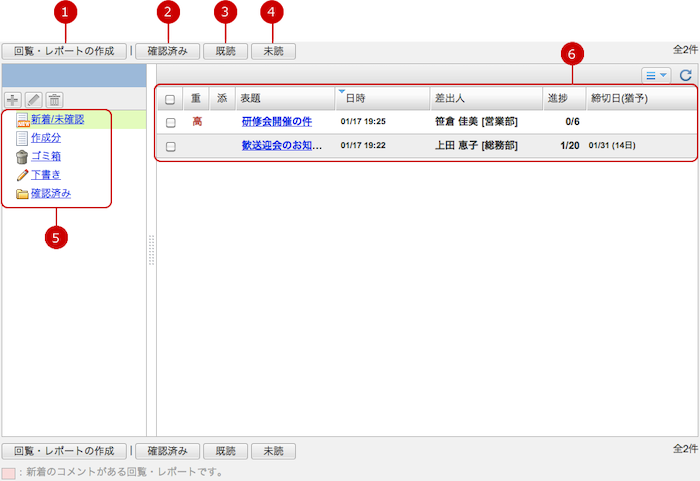Screen dimensions: 700x481
Task: Check the box for 歓送迎会のお知 row
Action: [x=171, y=146]
